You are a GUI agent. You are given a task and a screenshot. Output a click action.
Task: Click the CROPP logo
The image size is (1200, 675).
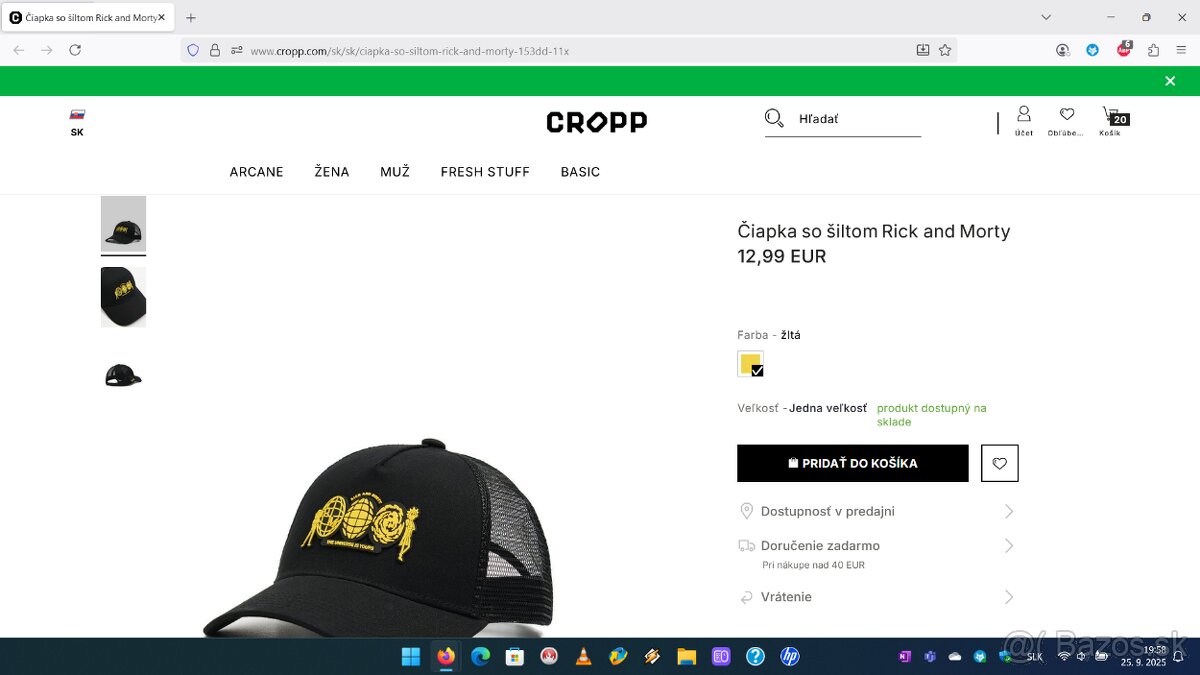[597, 122]
